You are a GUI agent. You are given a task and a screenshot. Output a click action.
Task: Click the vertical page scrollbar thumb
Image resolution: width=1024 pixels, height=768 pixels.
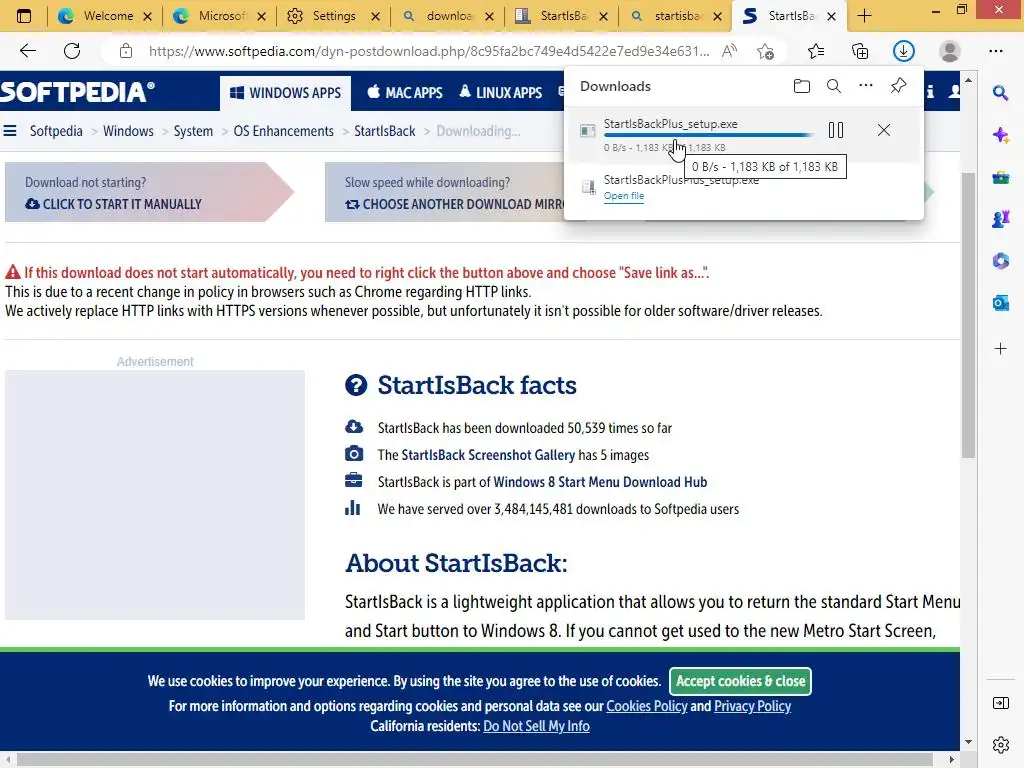[968, 315]
